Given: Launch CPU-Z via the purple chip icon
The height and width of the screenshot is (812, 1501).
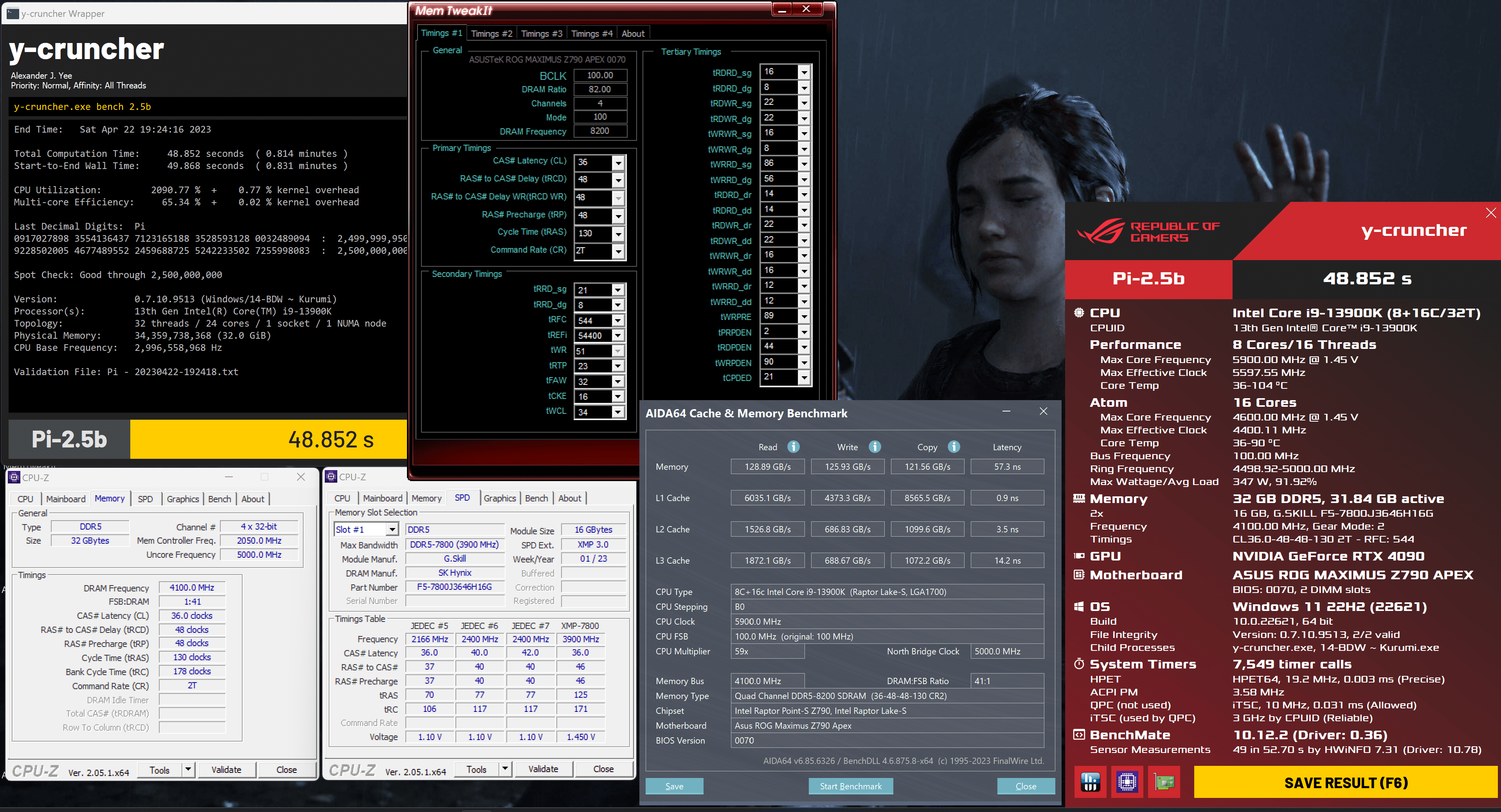Looking at the screenshot, I should coord(1127,782).
